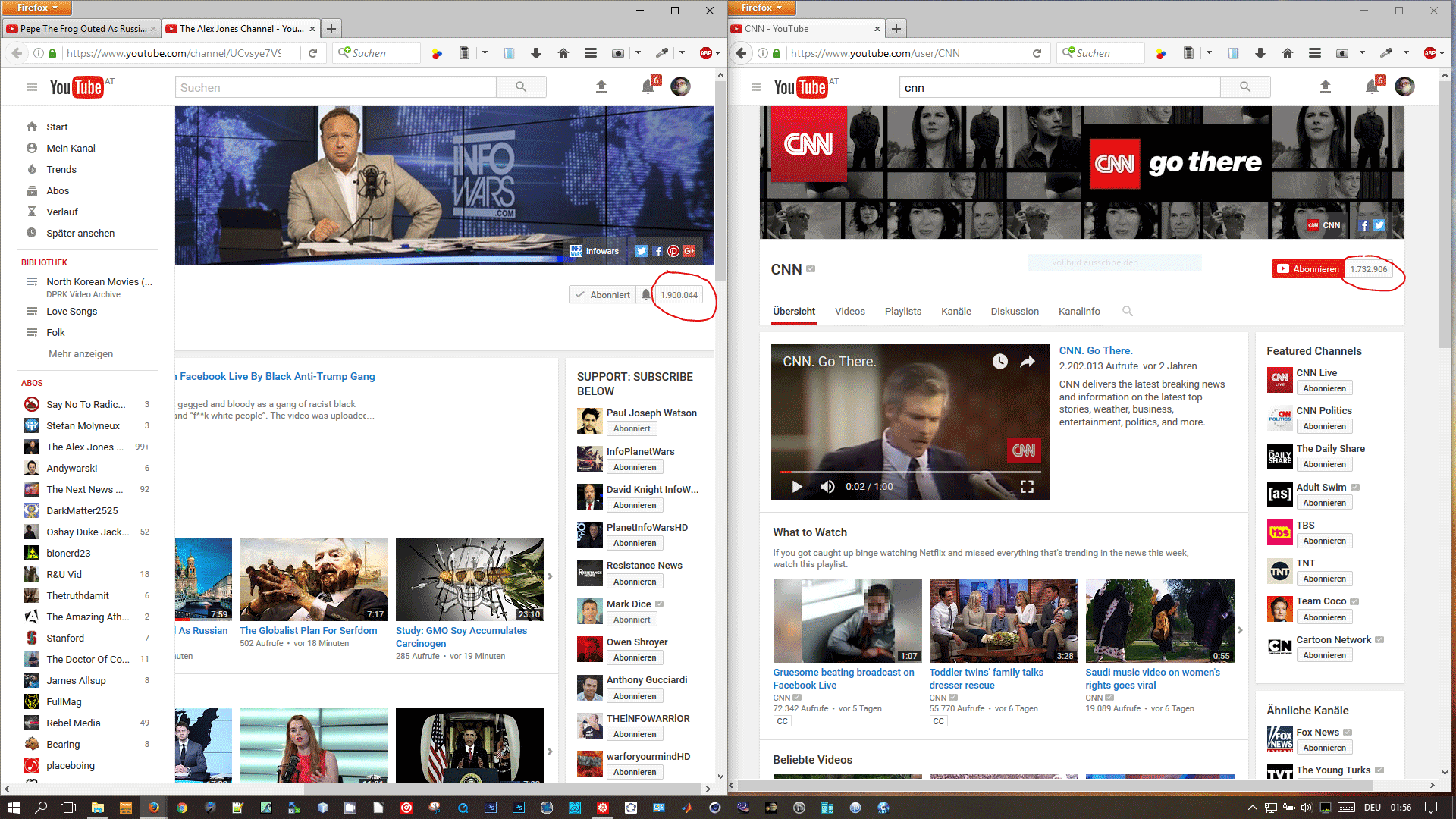Viewport: 1456px width, 819px height.
Task: Open The Globalist Plan For Serfdom link
Action: click(x=308, y=630)
